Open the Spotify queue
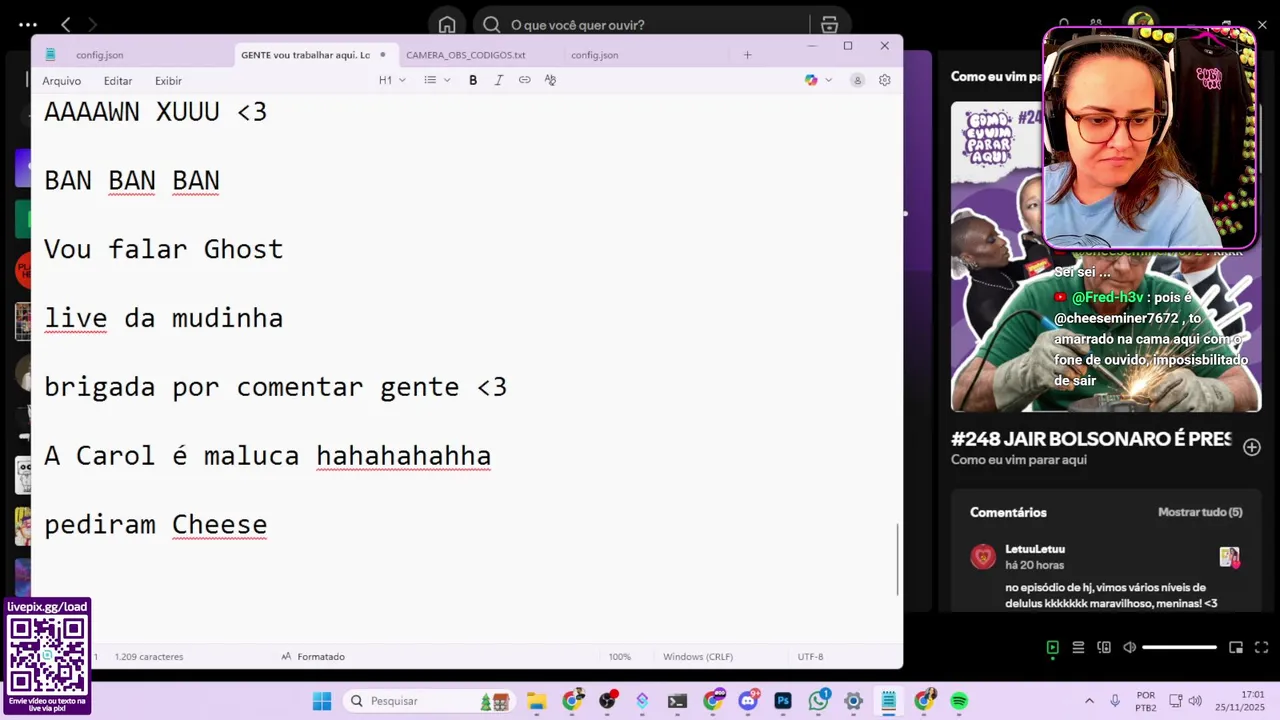Viewport: 1280px width, 720px height. 1078,647
